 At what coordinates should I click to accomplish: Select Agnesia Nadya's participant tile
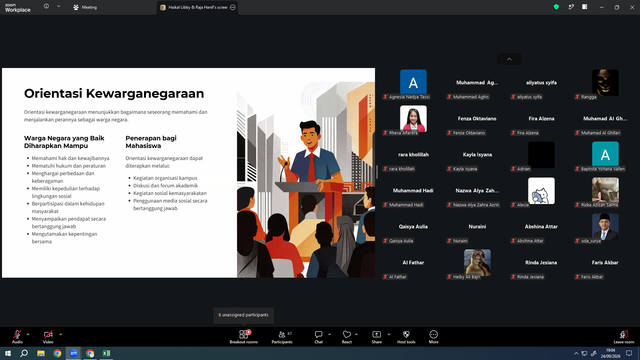coord(413,84)
